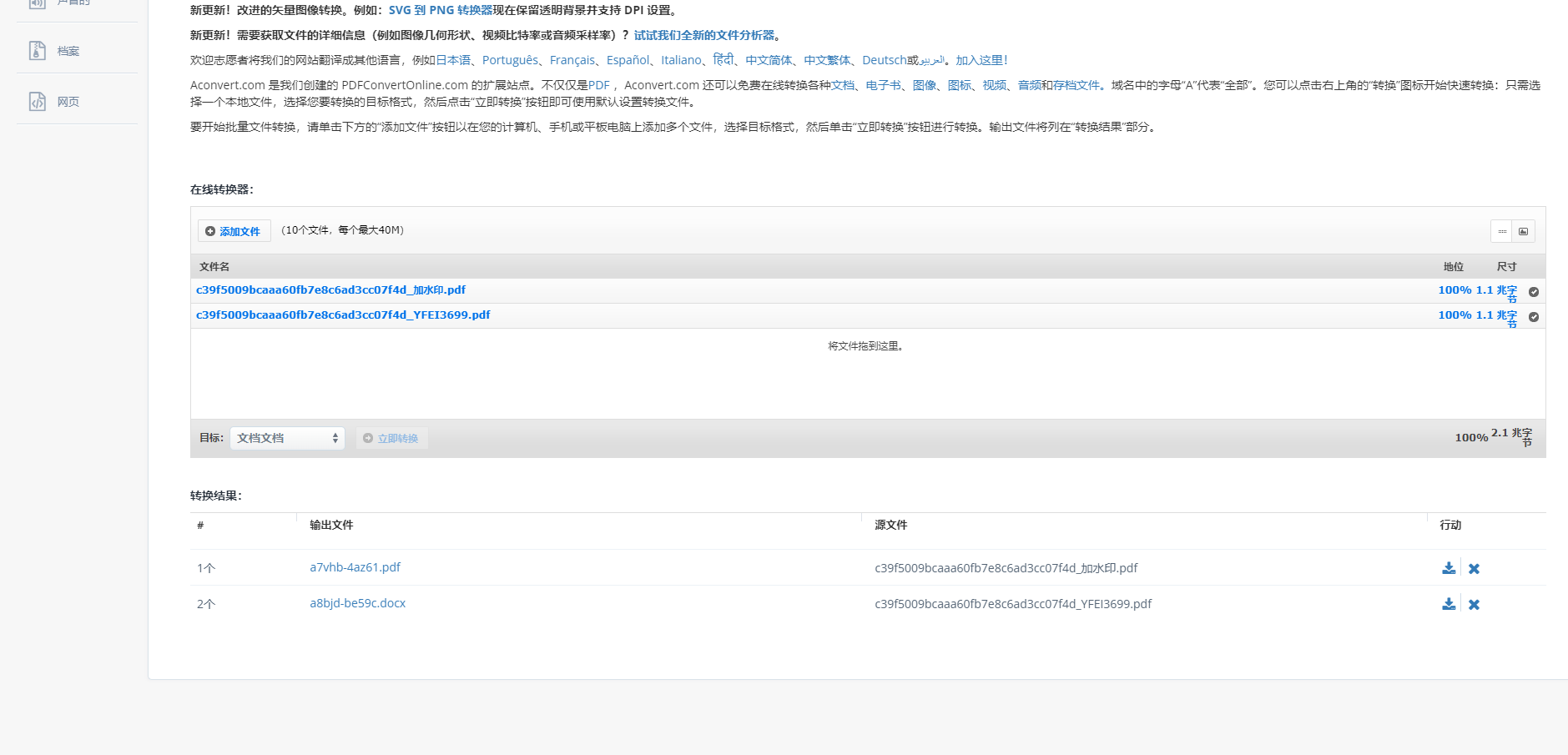The image size is (1568, 755).
Task: Open the 电子书 converter link
Action: coord(883,85)
